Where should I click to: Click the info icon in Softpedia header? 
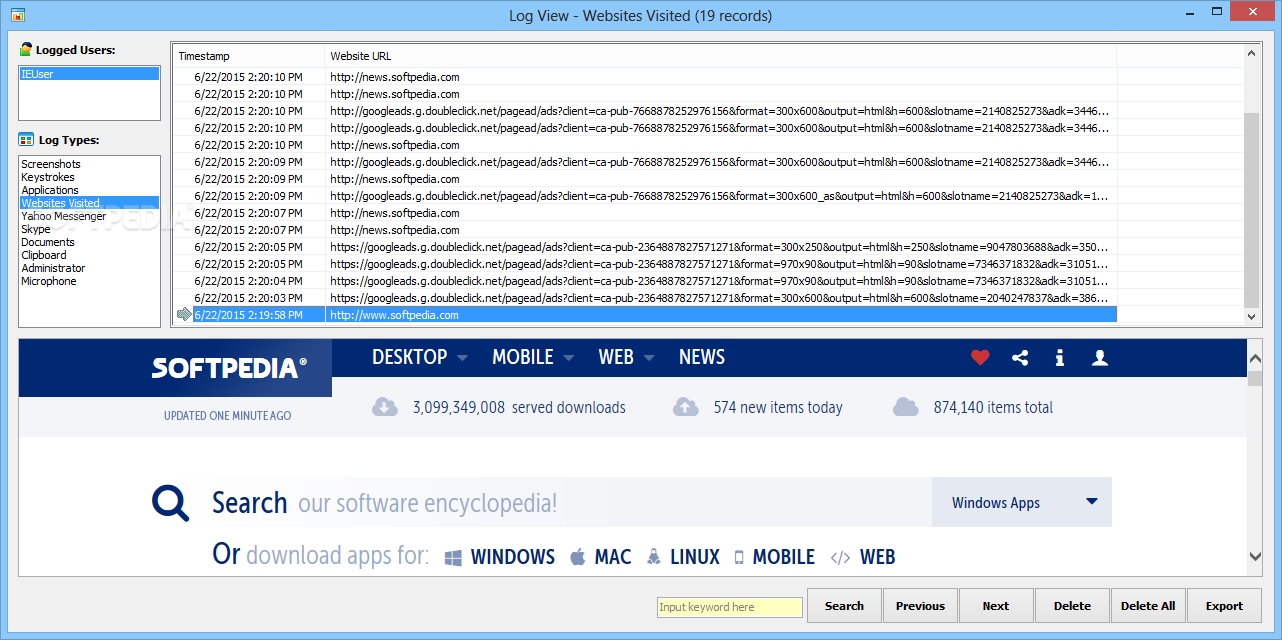[x=1060, y=357]
